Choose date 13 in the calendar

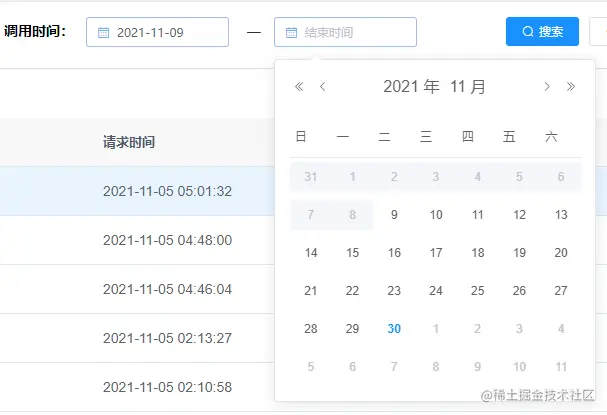coord(561,215)
